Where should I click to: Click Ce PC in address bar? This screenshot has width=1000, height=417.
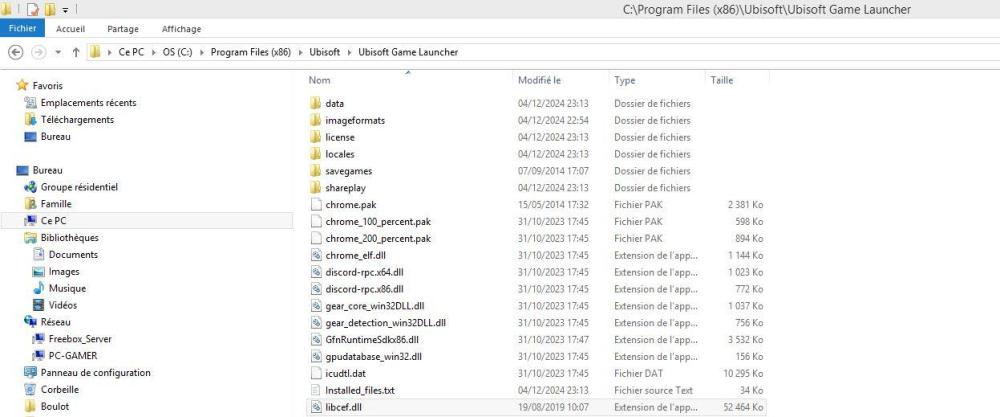(131, 52)
